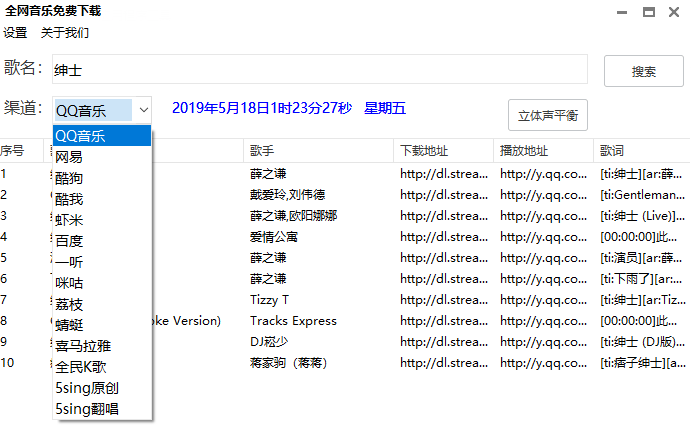The height and width of the screenshot is (437, 691).
Task: Choose 蜻蜓 from the channel list
Action: pyautogui.click(x=102, y=325)
